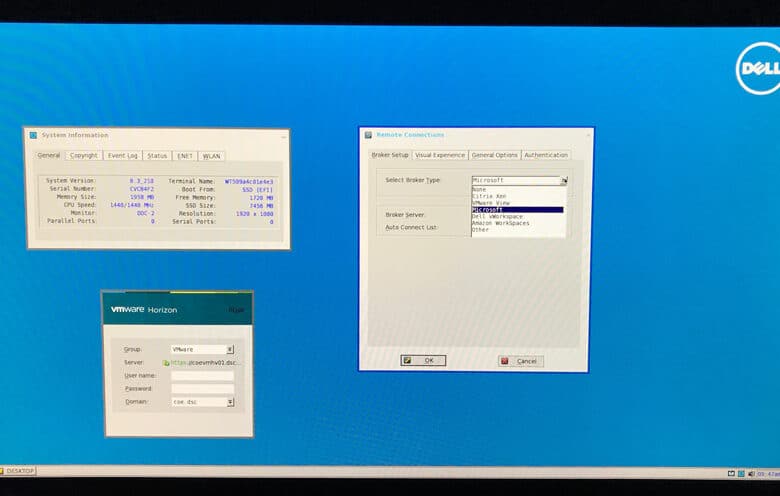Cancel the Remote Connections dialog
Image resolution: width=780 pixels, height=496 pixels.
[x=521, y=361]
